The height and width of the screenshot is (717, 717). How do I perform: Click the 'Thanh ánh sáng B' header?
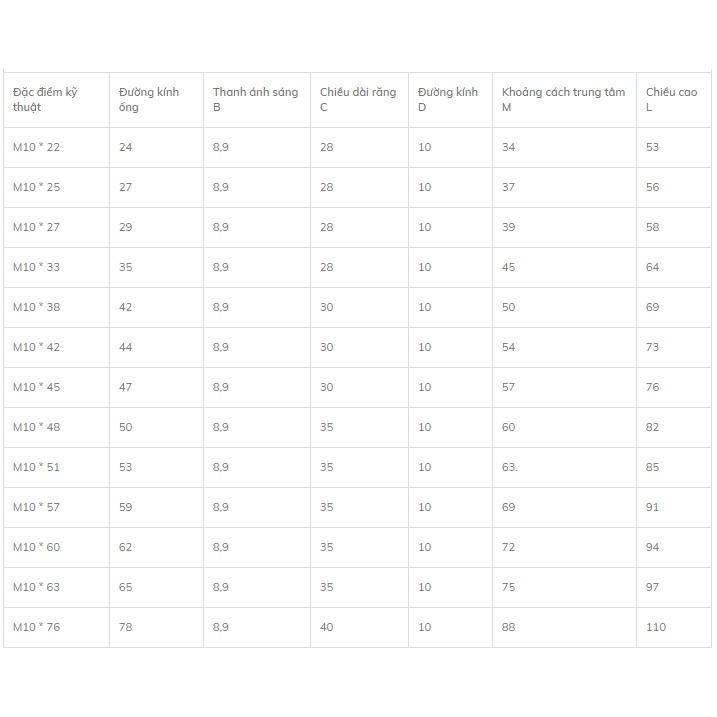click(x=257, y=100)
